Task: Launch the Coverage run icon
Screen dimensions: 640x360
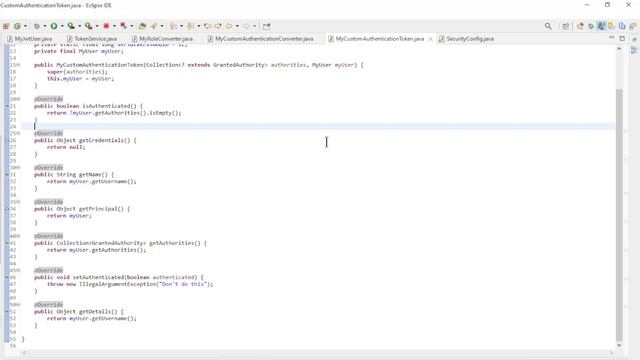Action: (71, 26)
